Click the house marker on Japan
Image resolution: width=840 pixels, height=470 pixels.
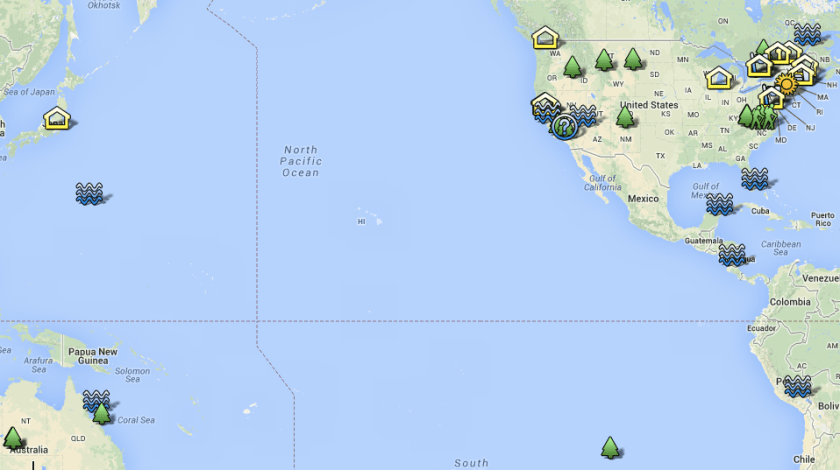[57, 118]
